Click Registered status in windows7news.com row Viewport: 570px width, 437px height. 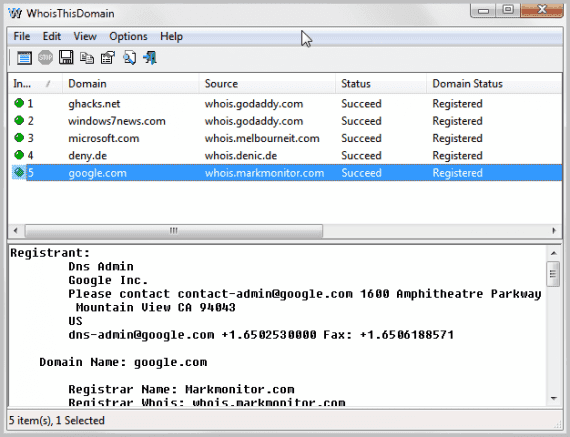click(457, 121)
